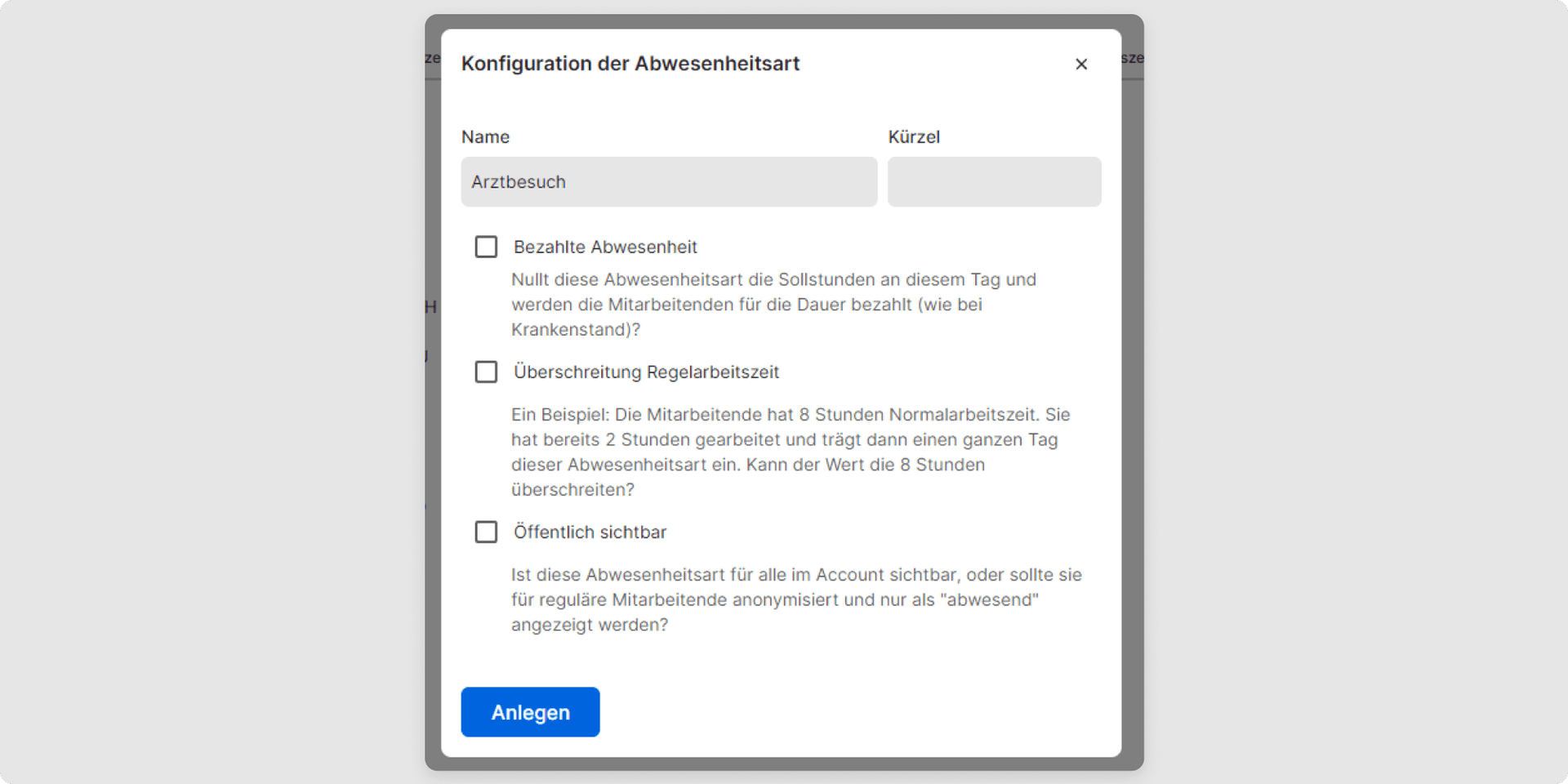Click the Krankenstand description paragraph
The width and height of the screenshot is (1568, 784).
tap(773, 304)
